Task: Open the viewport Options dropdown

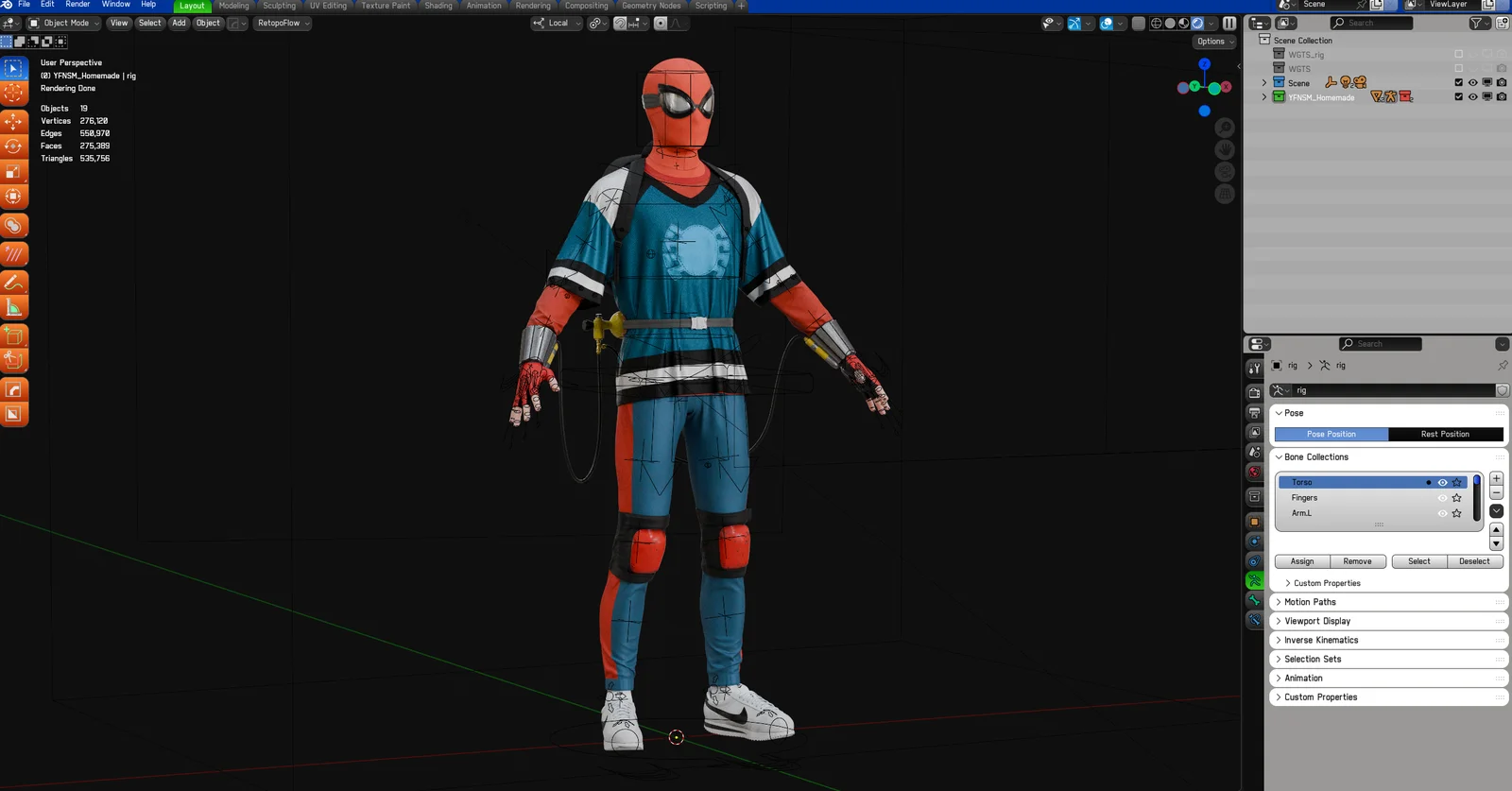Action: pos(1214,42)
